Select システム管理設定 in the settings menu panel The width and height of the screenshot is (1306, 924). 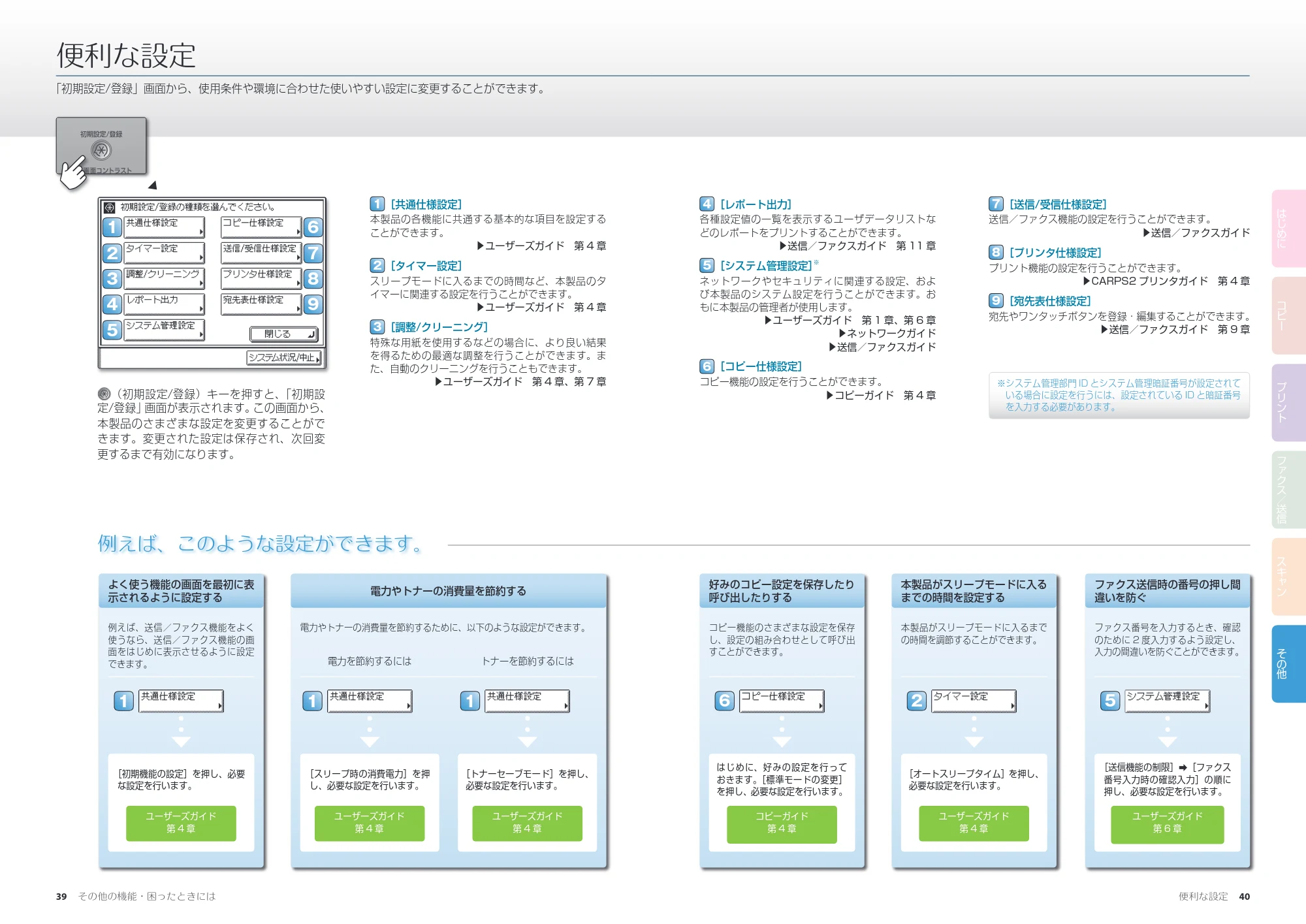[165, 330]
